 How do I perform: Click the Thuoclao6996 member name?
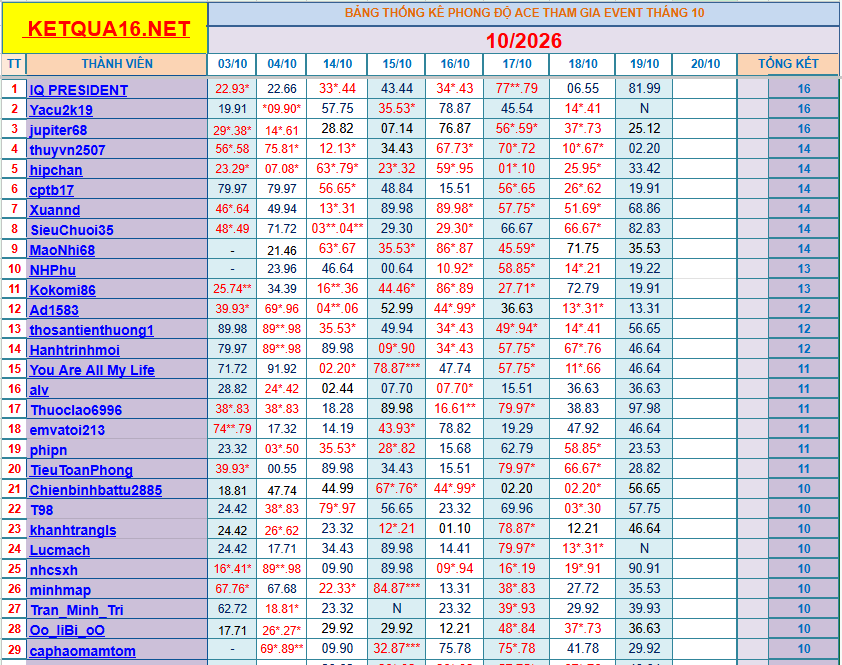click(76, 410)
